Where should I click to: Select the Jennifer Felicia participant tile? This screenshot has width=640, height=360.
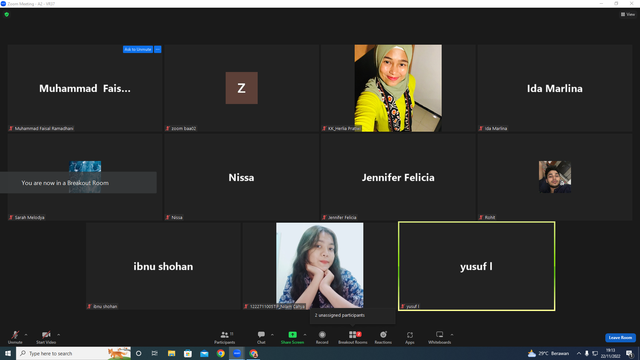tap(398, 177)
